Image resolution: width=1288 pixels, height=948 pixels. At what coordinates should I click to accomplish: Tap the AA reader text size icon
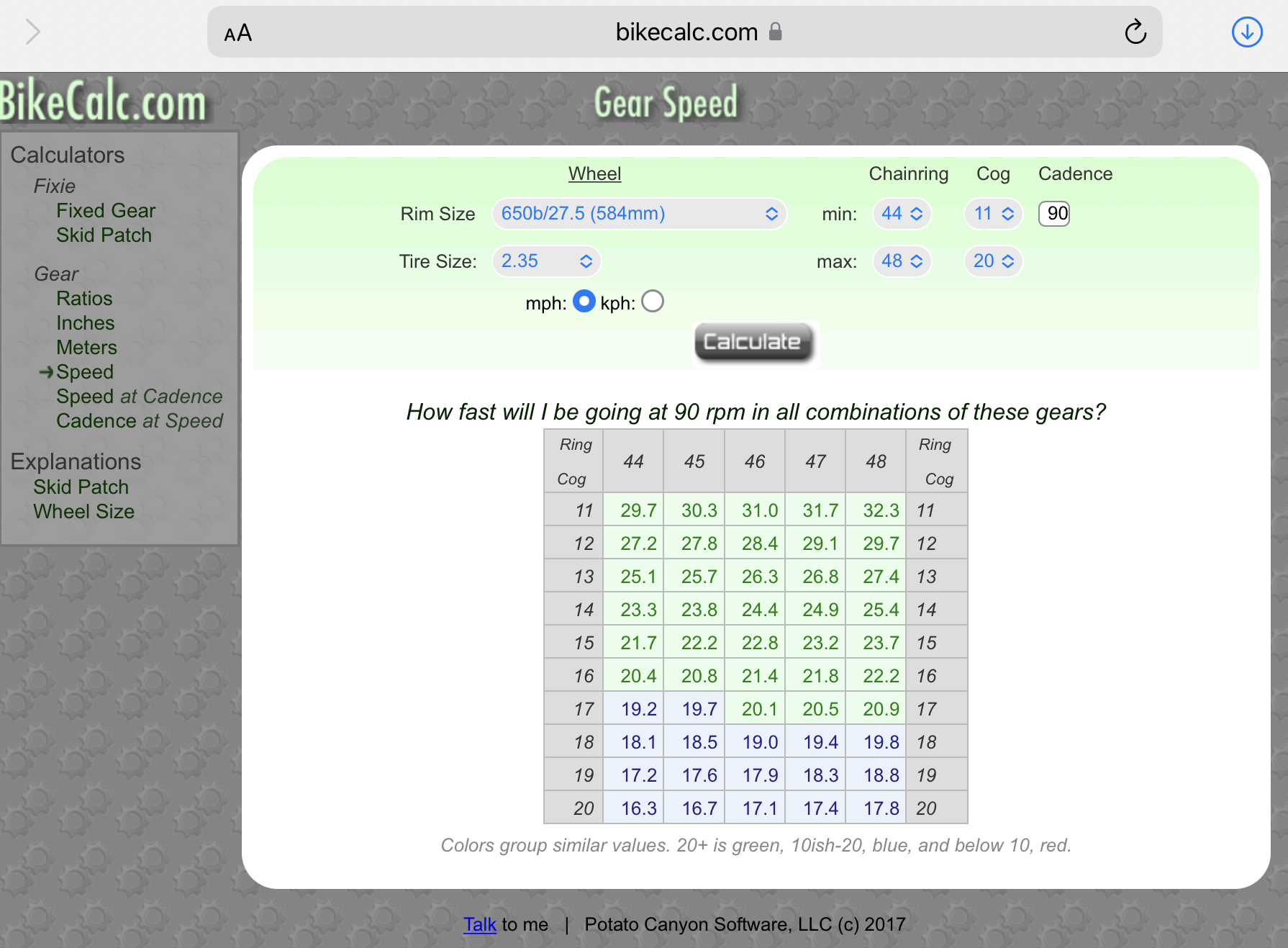click(x=237, y=33)
